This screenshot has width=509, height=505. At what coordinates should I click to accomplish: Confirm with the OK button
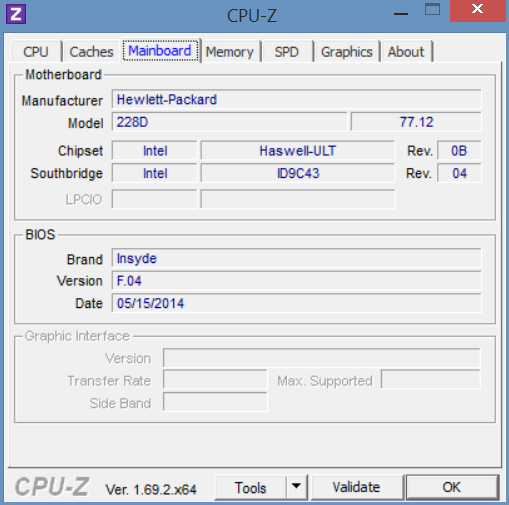[x=452, y=487]
